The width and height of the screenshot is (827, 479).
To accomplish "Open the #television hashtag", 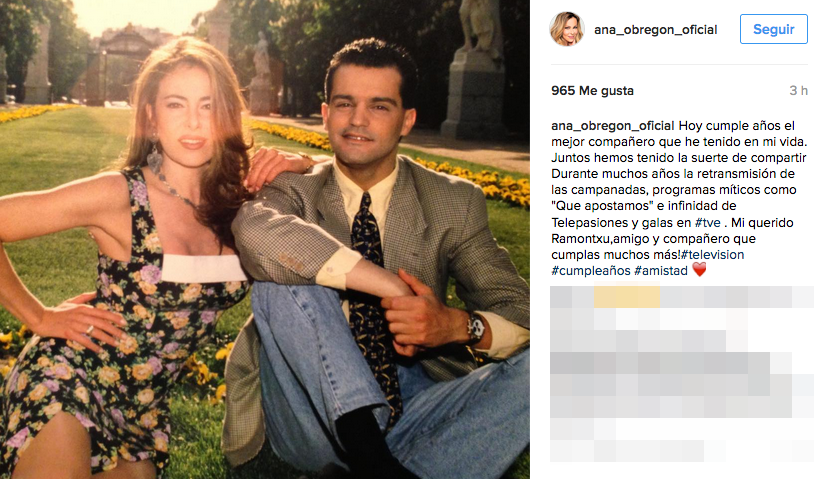I will tap(713, 255).
